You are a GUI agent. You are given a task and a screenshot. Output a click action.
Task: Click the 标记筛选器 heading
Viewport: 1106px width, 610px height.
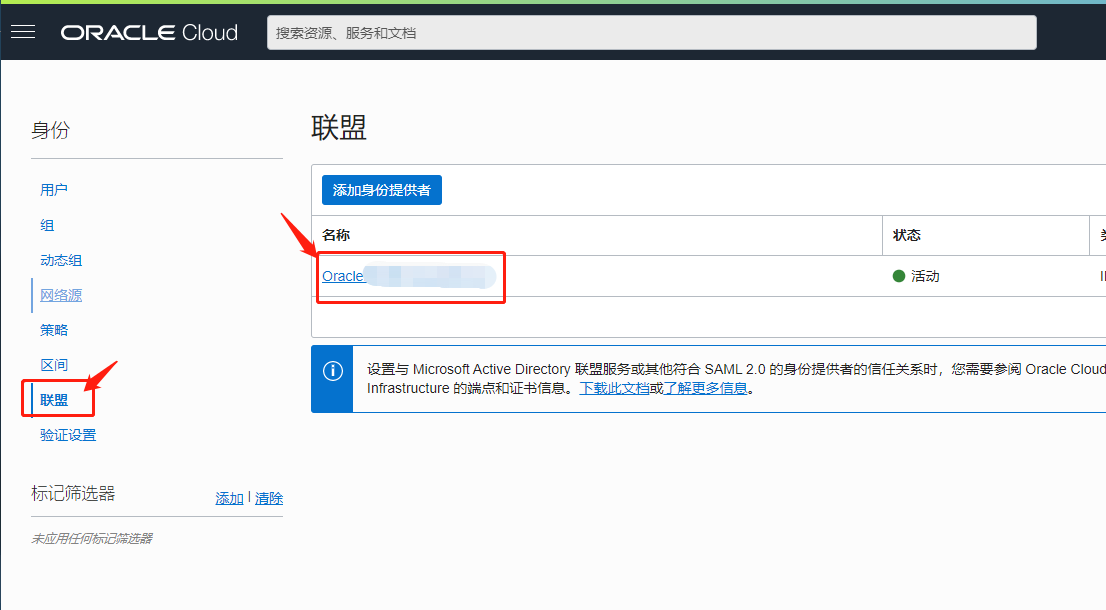[73, 493]
